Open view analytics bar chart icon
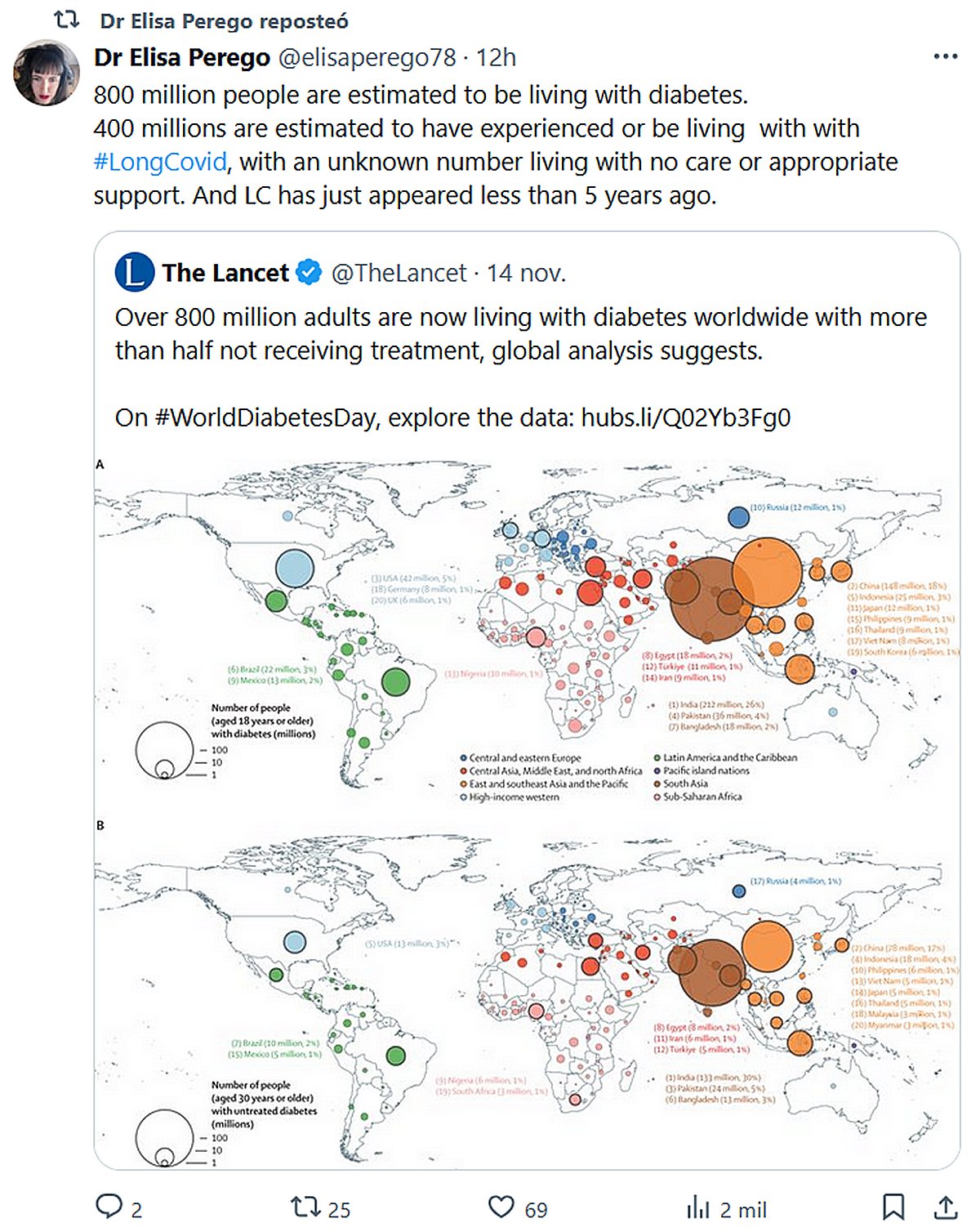The image size is (980, 1232). pyautogui.click(x=698, y=1207)
